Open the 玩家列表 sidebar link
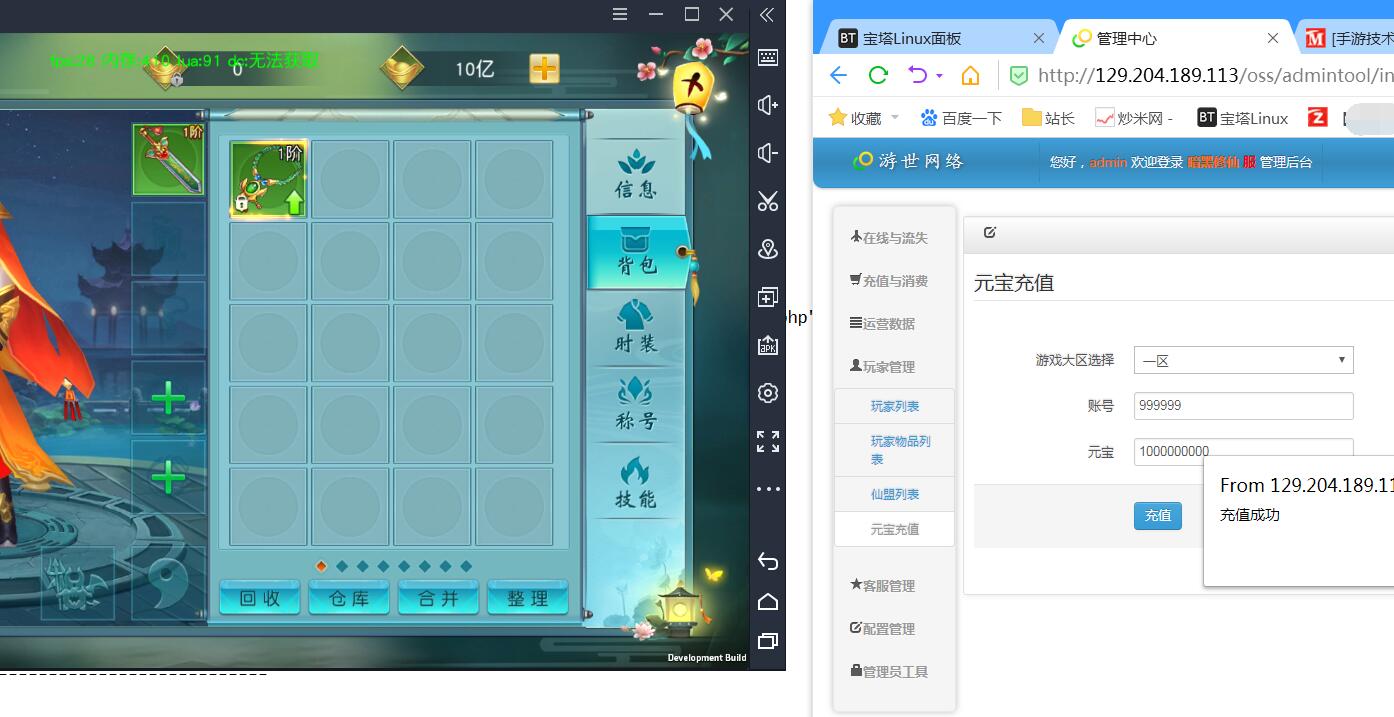Image resolution: width=1394 pixels, height=717 pixels. pos(894,407)
